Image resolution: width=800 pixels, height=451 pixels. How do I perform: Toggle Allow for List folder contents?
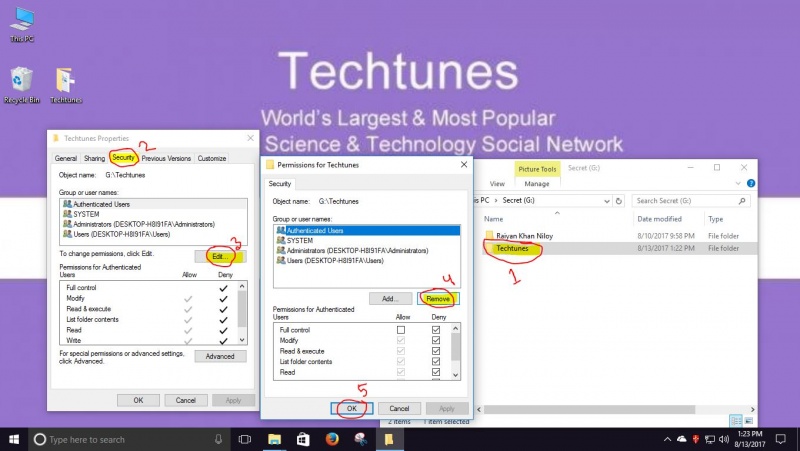pyautogui.click(x=401, y=362)
